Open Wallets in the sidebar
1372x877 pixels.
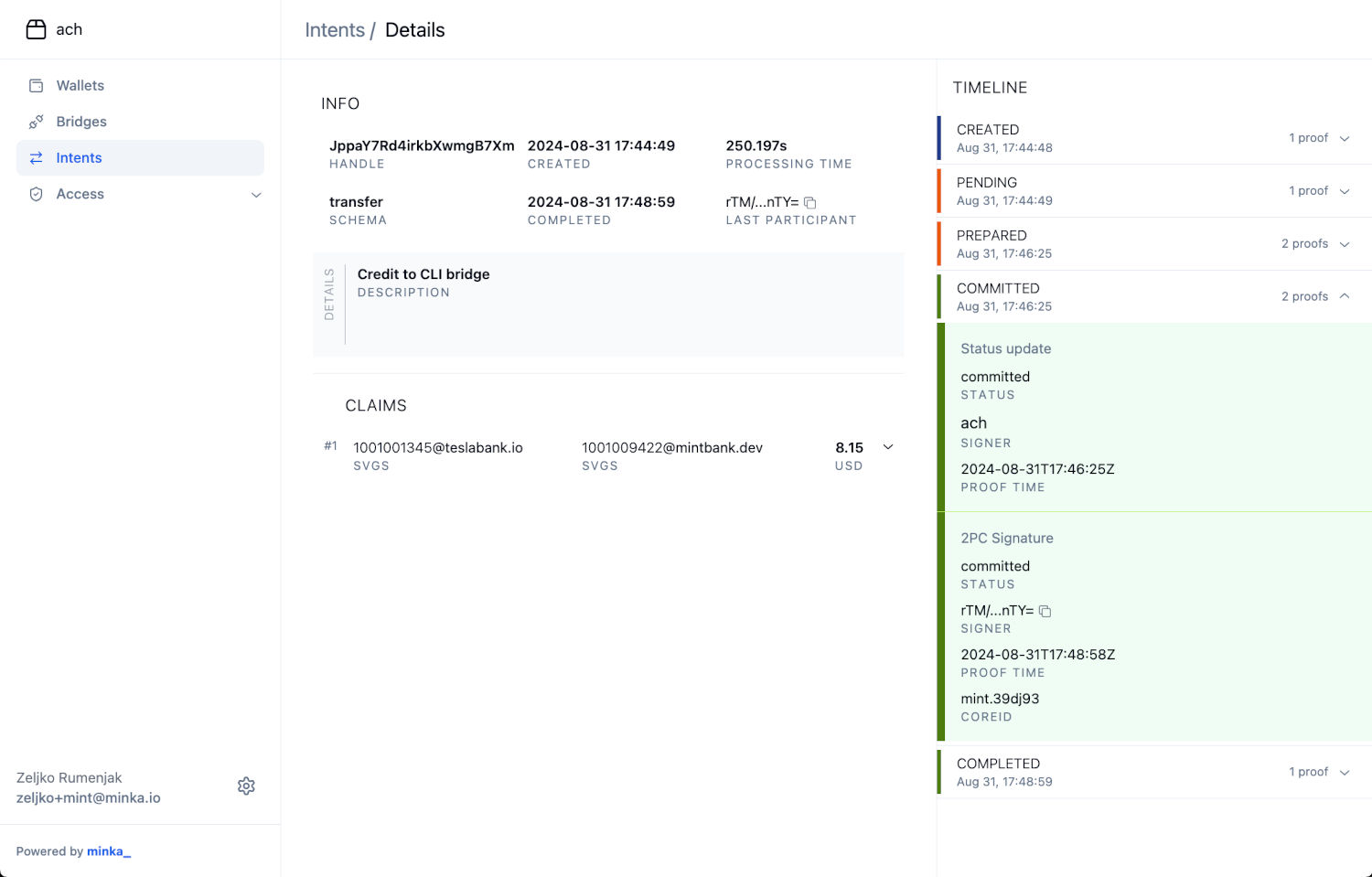tap(80, 86)
